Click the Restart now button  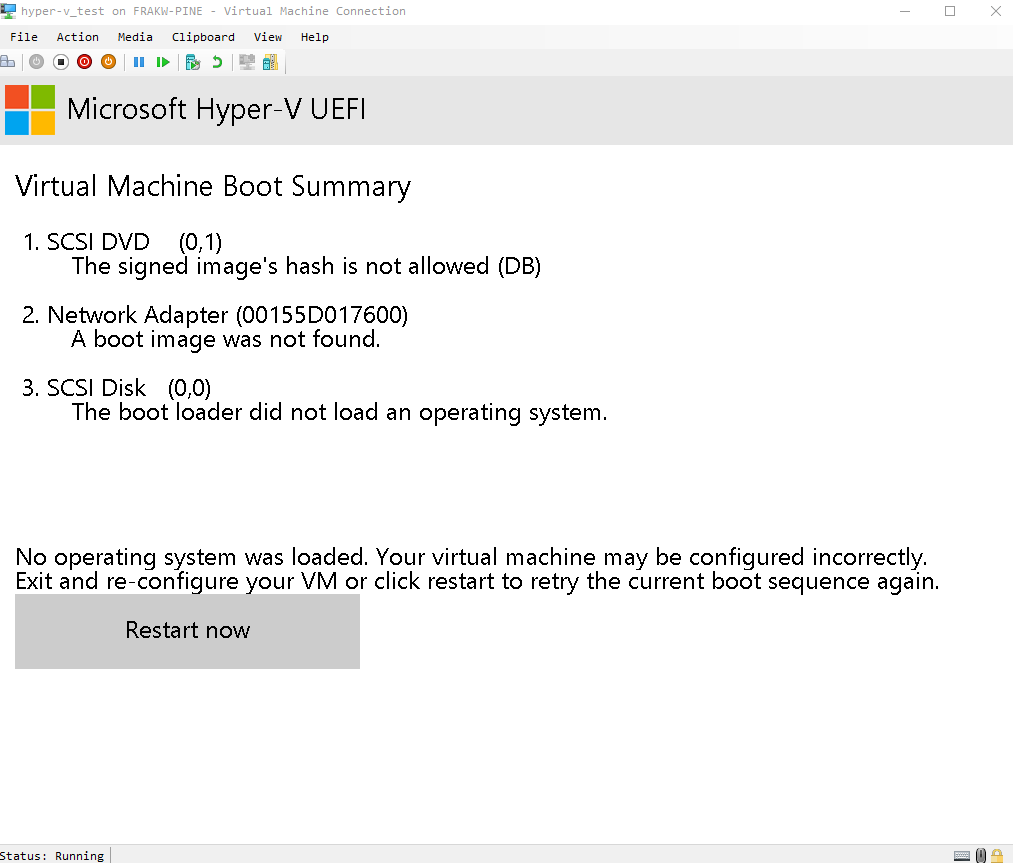coord(187,631)
